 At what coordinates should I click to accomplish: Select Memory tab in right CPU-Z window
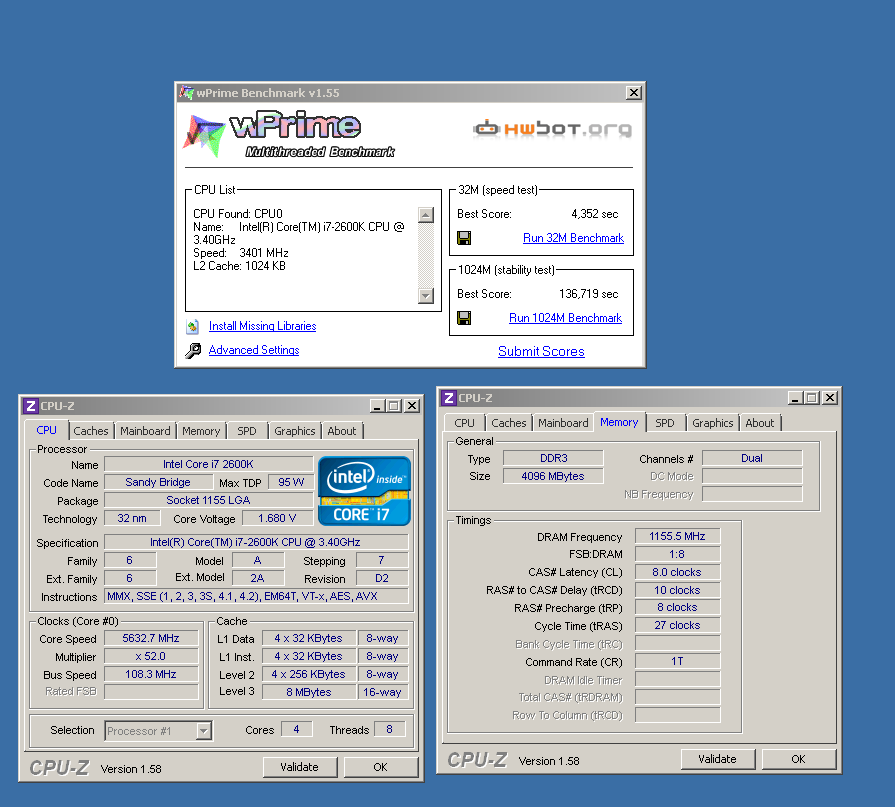pyautogui.click(x=619, y=422)
